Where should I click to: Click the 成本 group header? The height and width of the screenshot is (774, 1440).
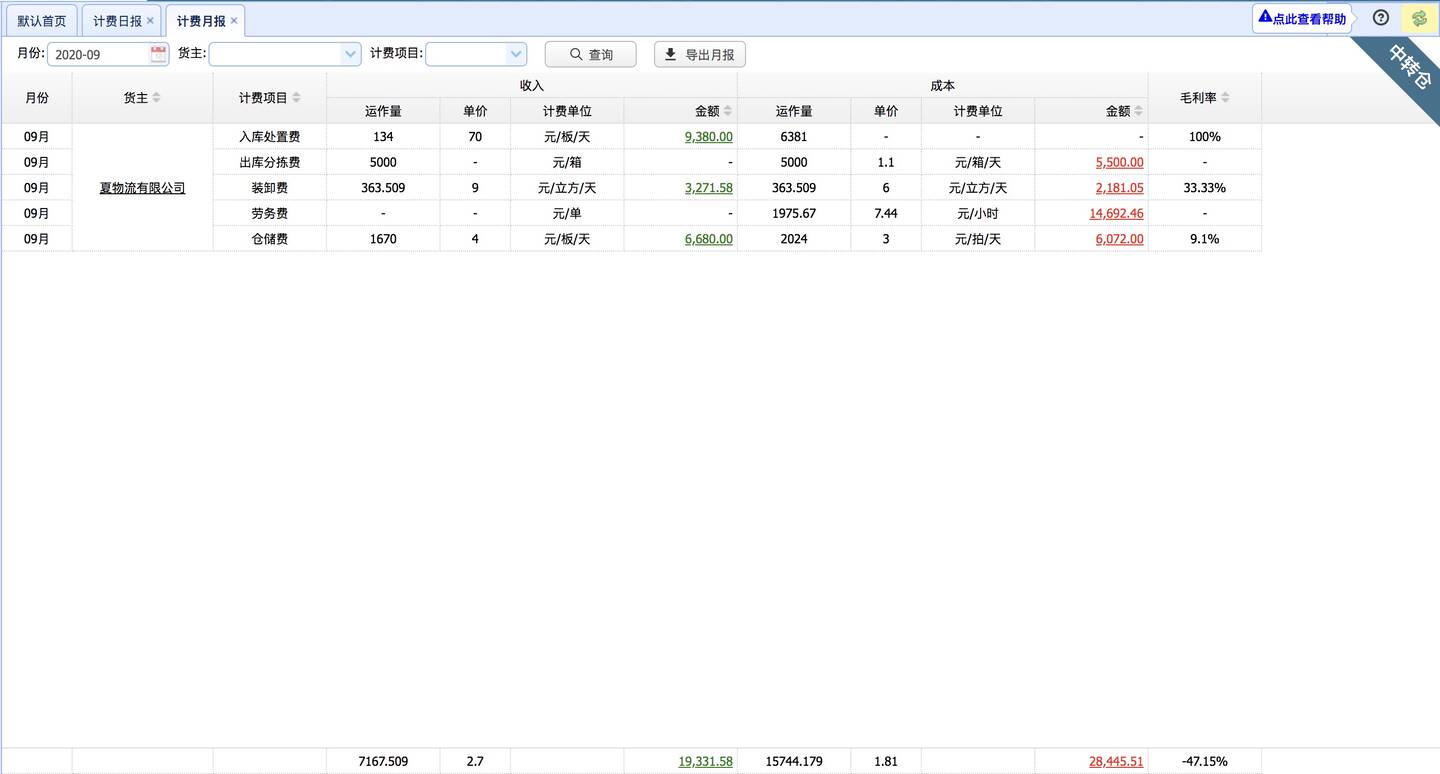tap(943, 85)
